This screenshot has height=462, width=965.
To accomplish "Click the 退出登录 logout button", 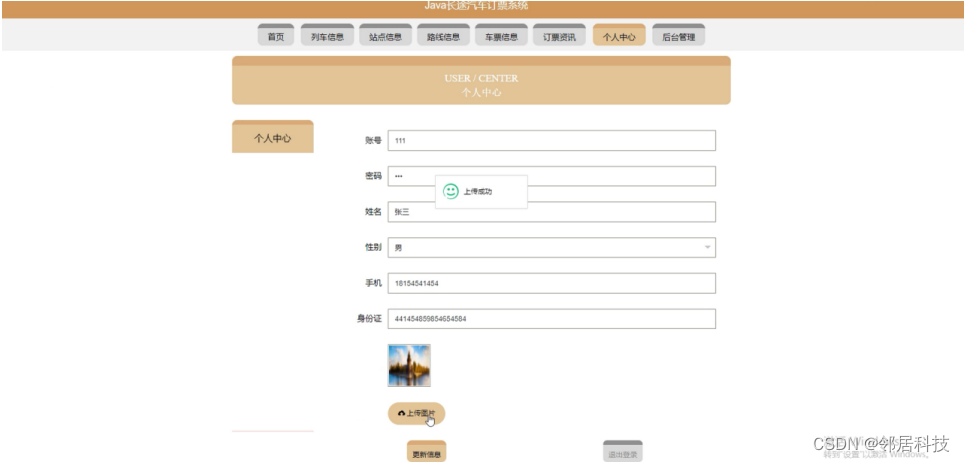I will coord(623,452).
